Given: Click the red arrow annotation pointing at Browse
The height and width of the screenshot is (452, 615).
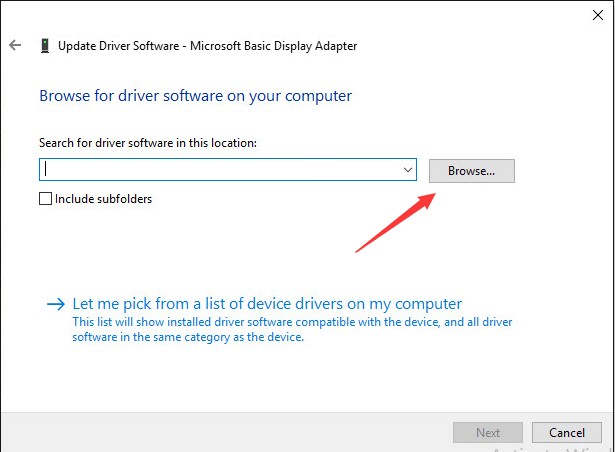Looking at the screenshot, I should [x=395, y=221].
